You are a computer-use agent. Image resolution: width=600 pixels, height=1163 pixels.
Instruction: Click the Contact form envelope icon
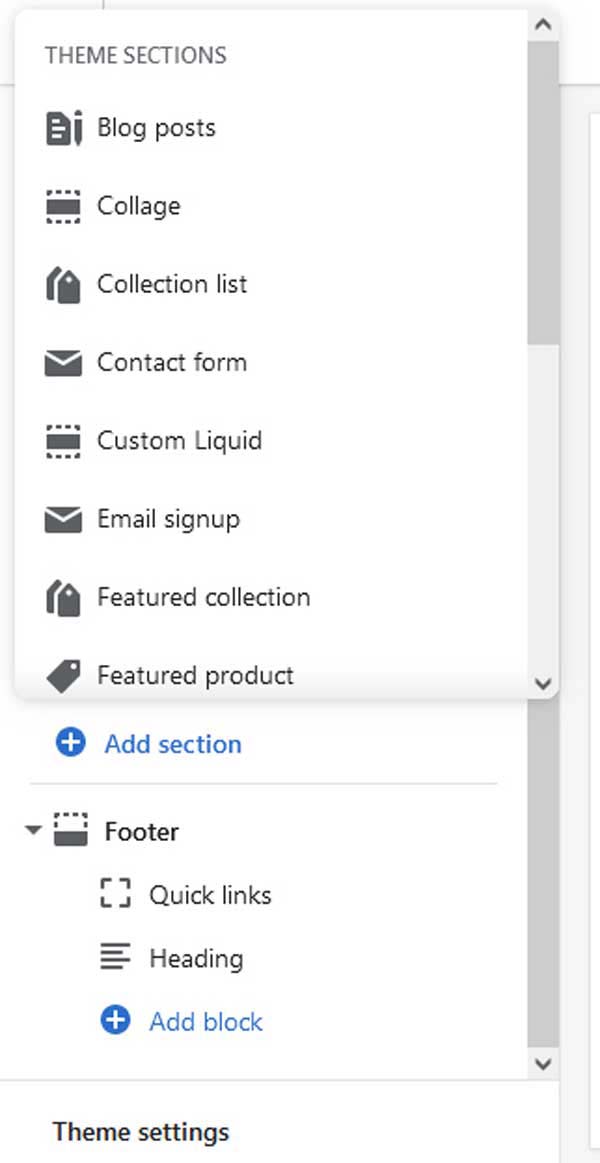(x=63, y=363)
